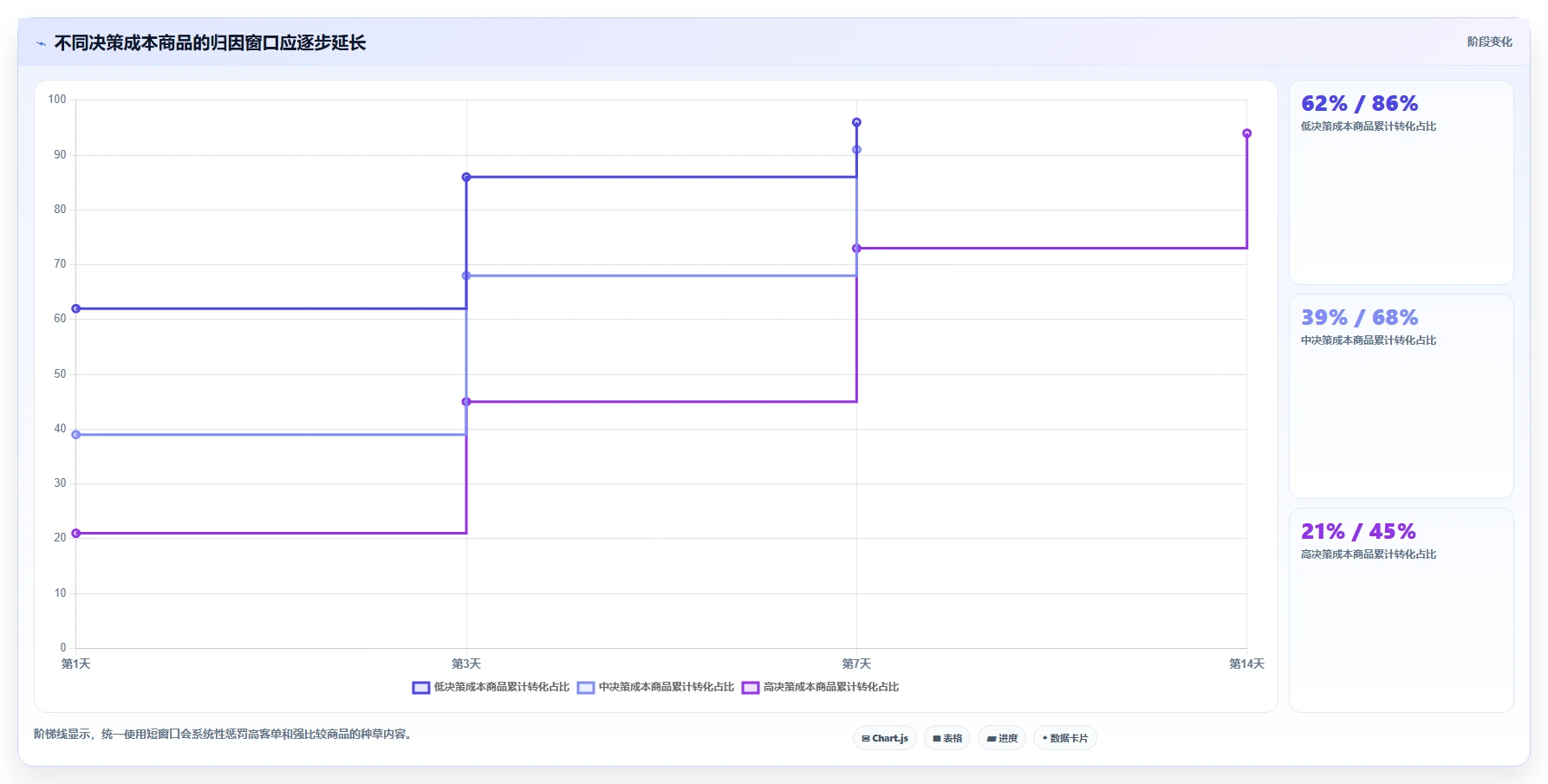Viewport: 1548px width, 784px height.
Task: Click the card caption under 21% / 45%
Action: pos(1369,554)
